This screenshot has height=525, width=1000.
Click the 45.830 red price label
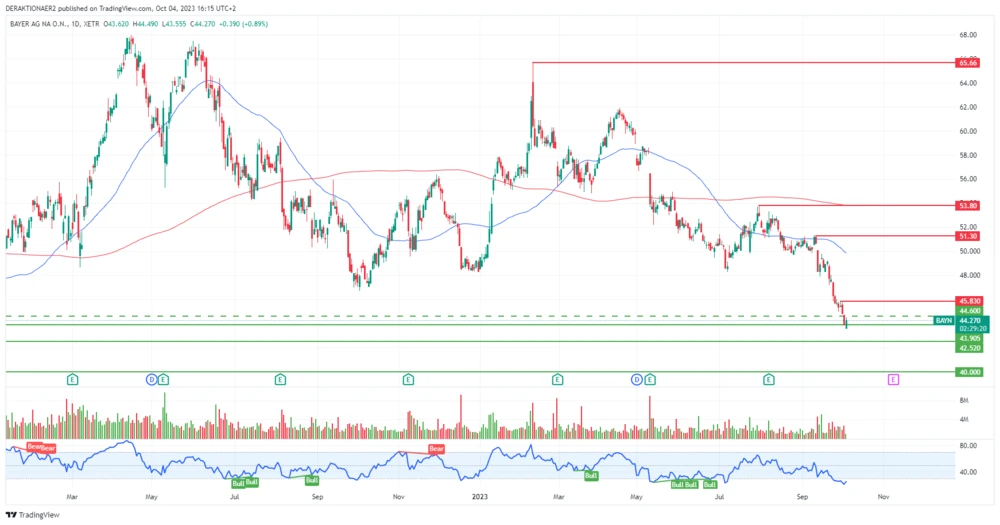click(x=969, y=301)
